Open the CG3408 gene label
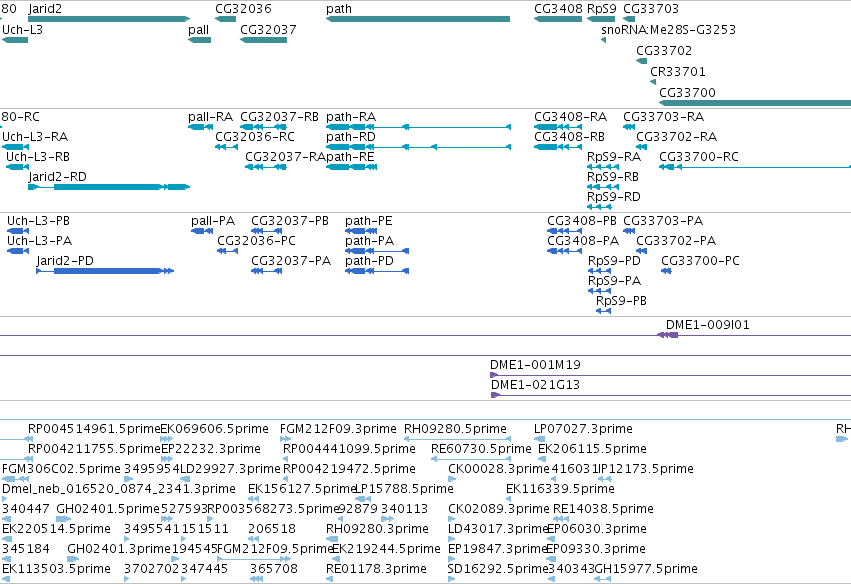 558,9
